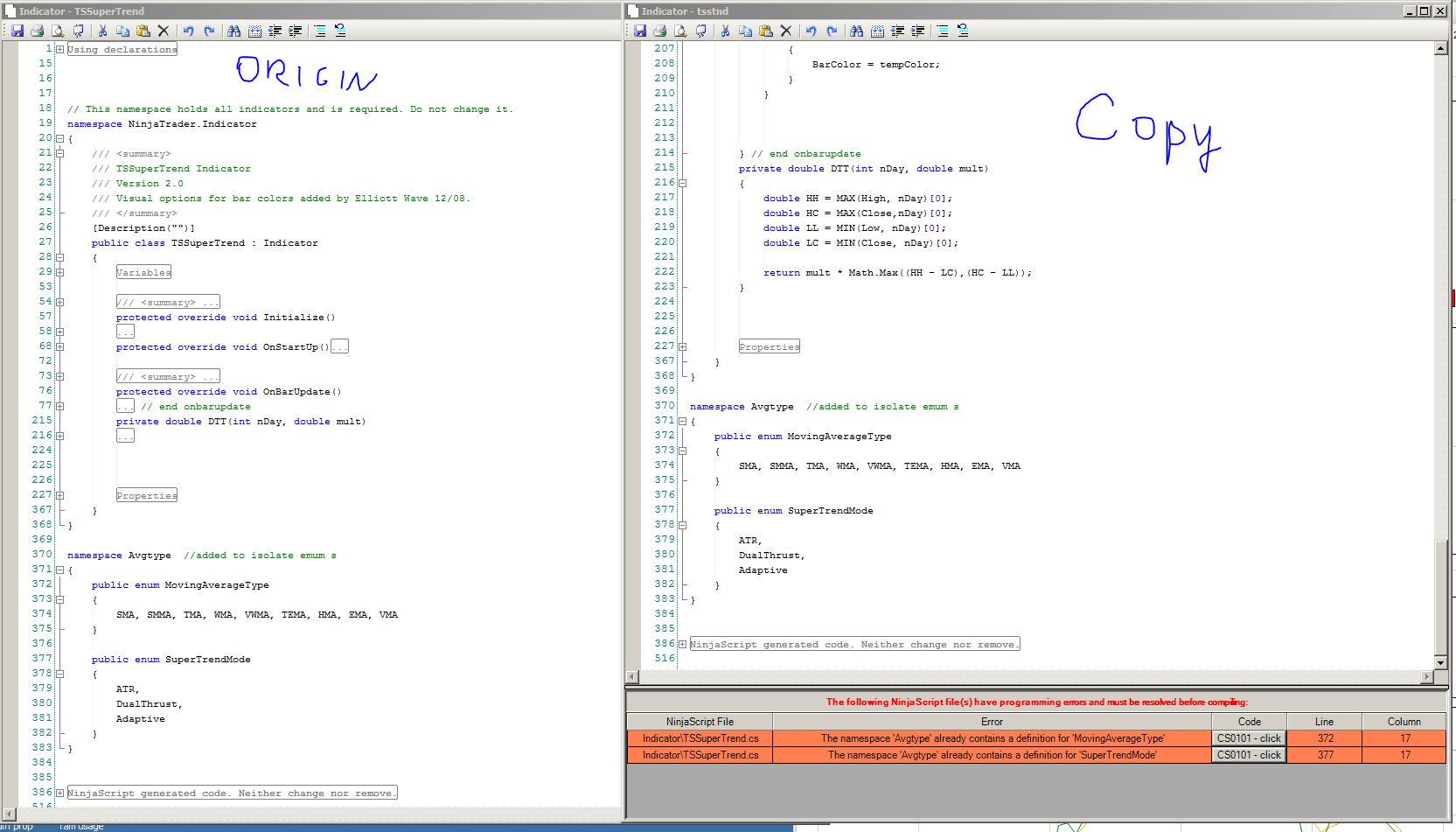This screenshot has width=1456, height=832.
Task: Copy selection in TSSuperTrend editor toolbar
Action: pyautogui.click(x=123, y=31)
